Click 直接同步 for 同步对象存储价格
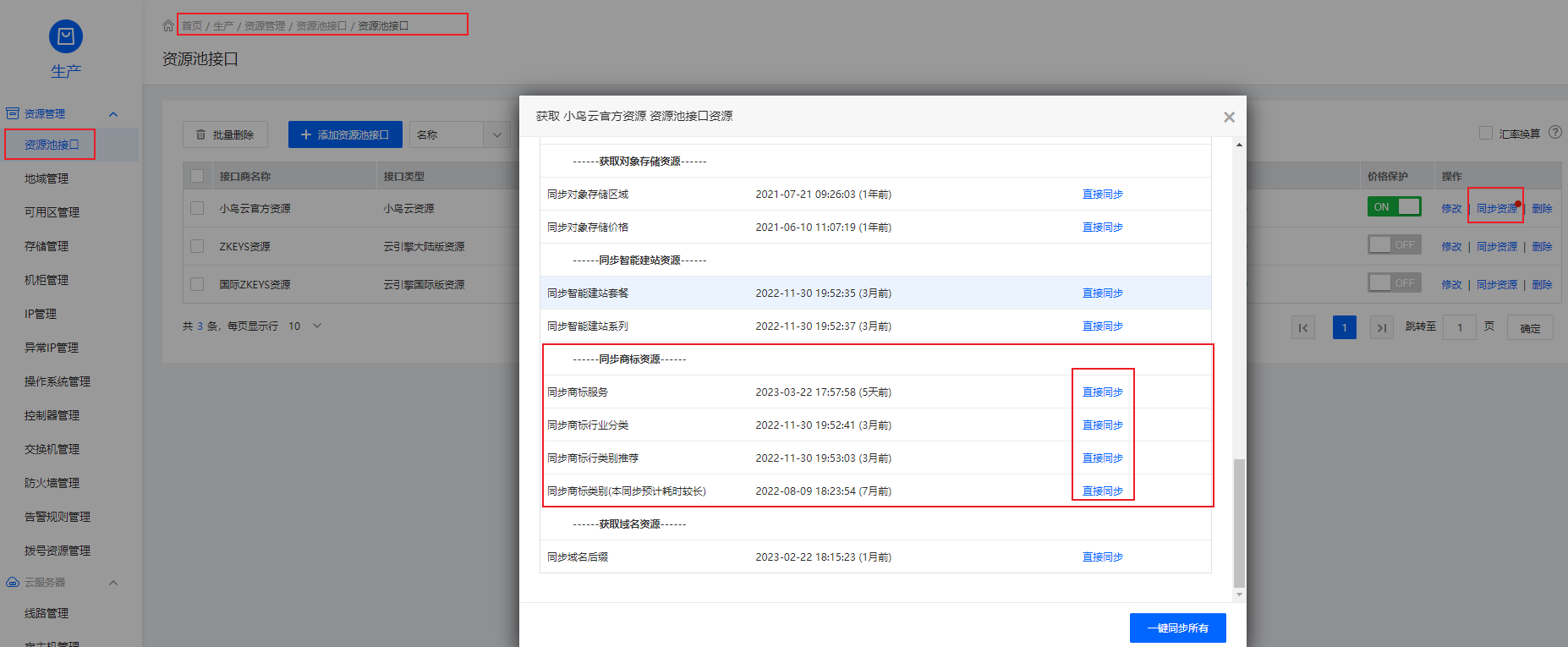This screenshot has height=647, width=1568. [1103, 228]
